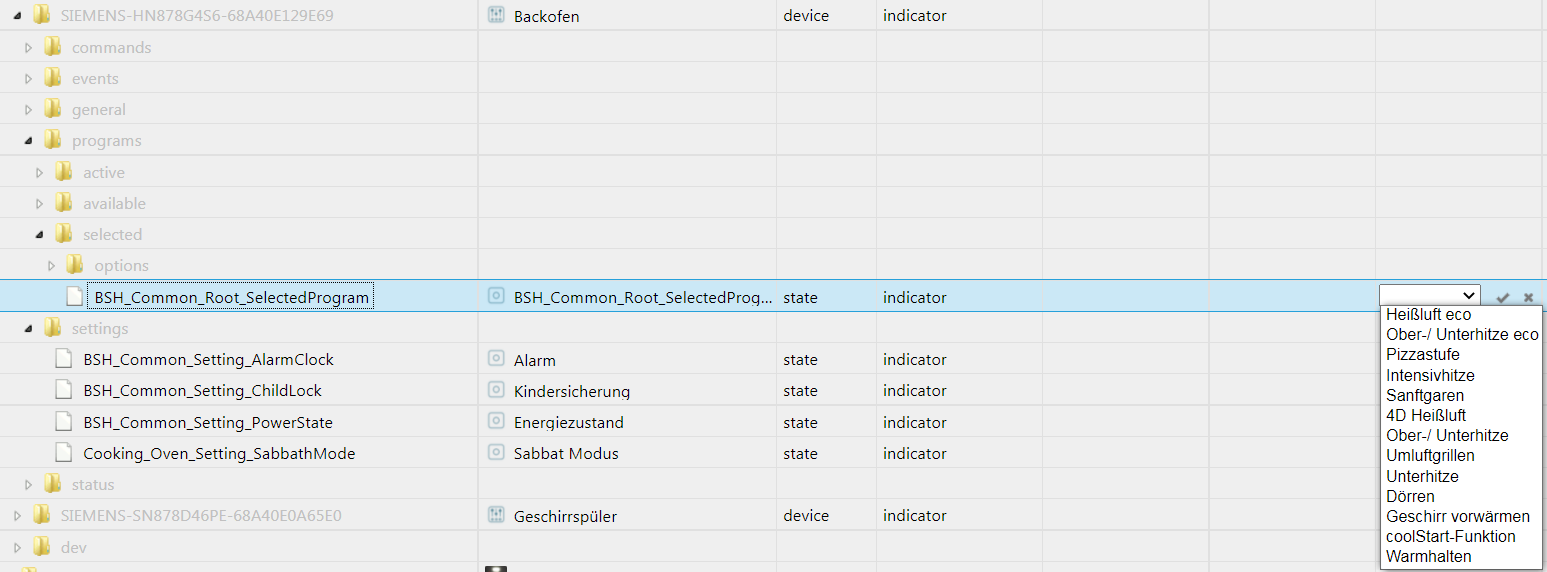Select the BSH_Common_Setting_ChildLock tree item
The height and width of the screenshot is (572, 1547).
pos(203,390)
